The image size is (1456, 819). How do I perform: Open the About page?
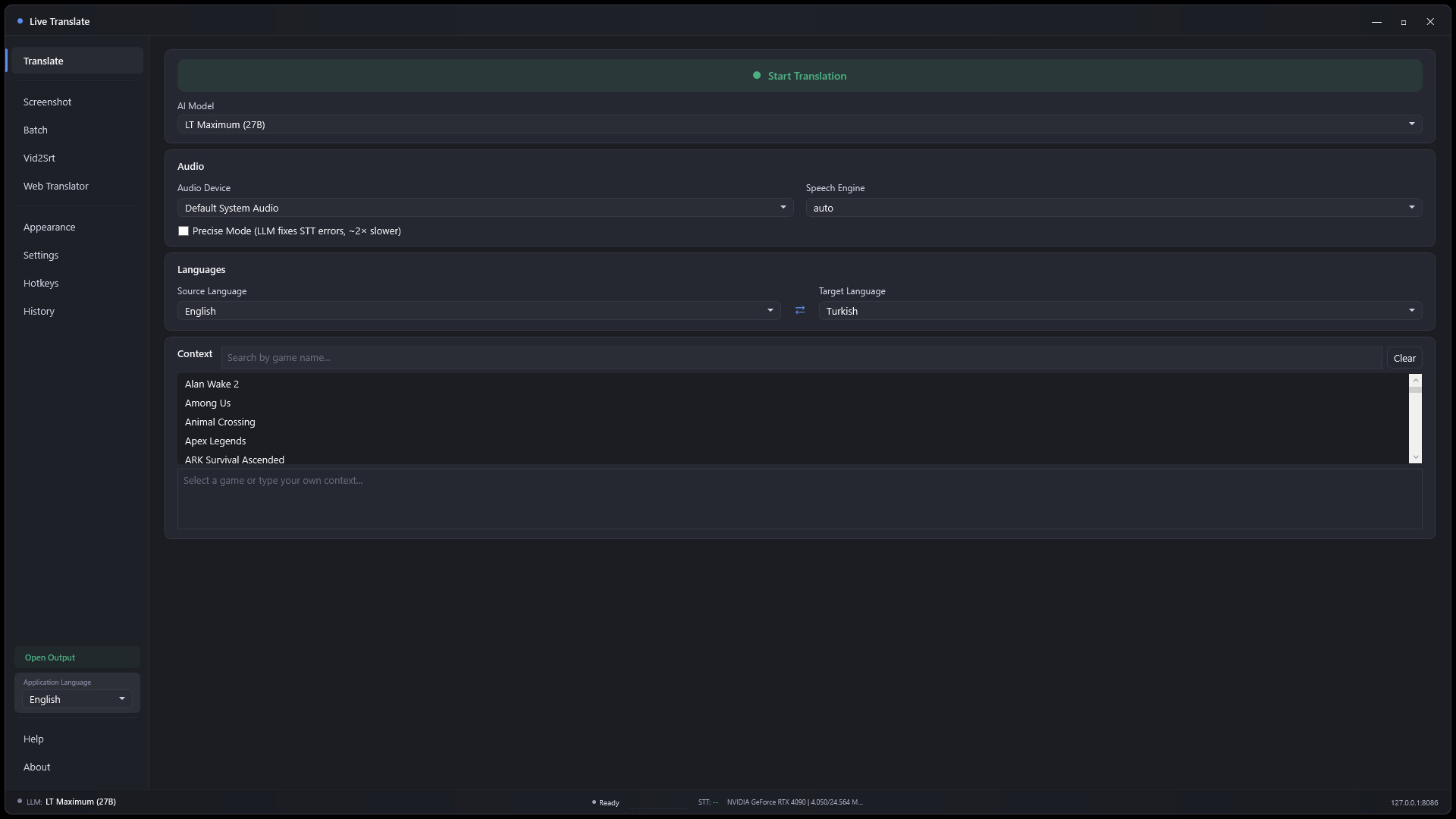click(77, 767)
